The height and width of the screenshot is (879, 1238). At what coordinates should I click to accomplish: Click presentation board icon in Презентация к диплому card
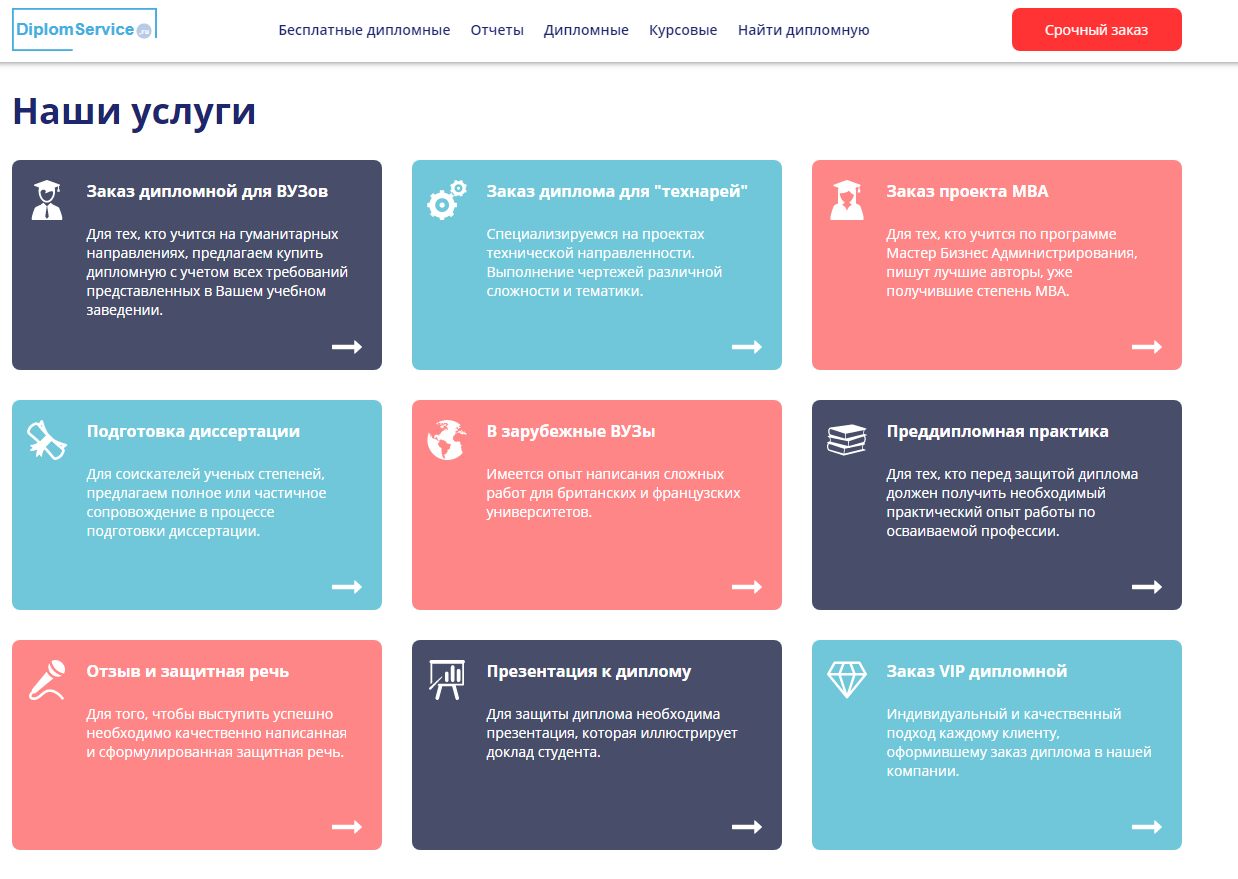coord(446,680)
